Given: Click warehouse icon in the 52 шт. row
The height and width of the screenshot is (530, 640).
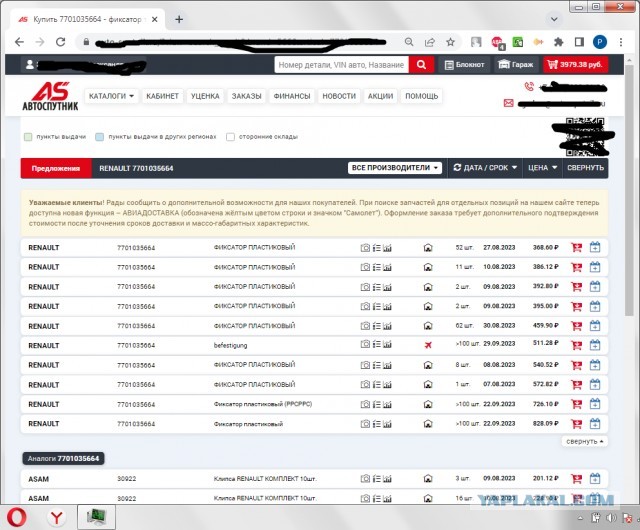Looking at the screenshot, I should [428, 247].
